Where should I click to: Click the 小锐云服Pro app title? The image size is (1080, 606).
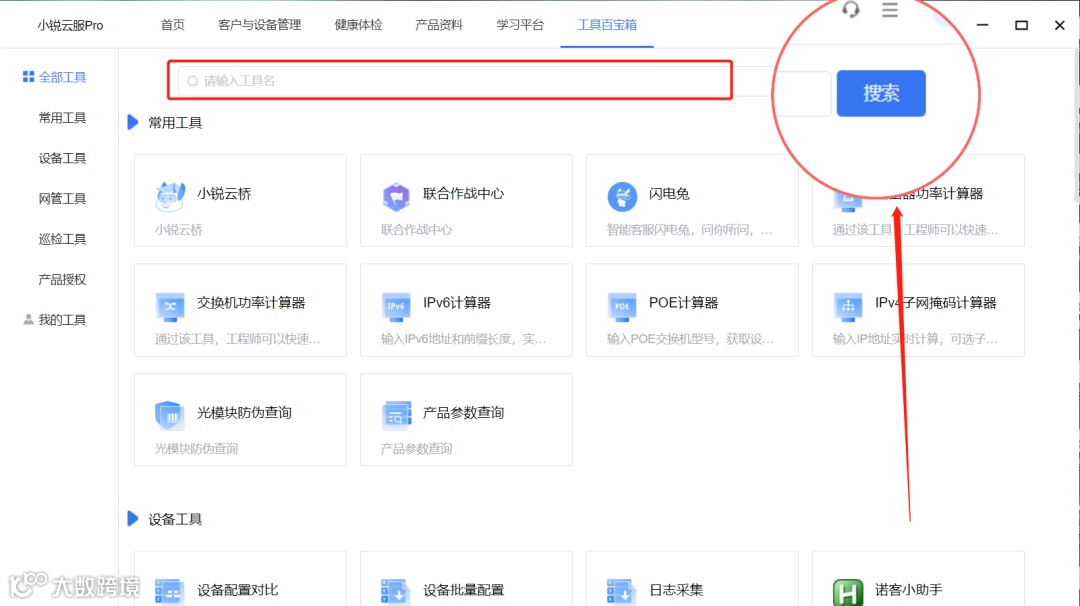(70, 25)
